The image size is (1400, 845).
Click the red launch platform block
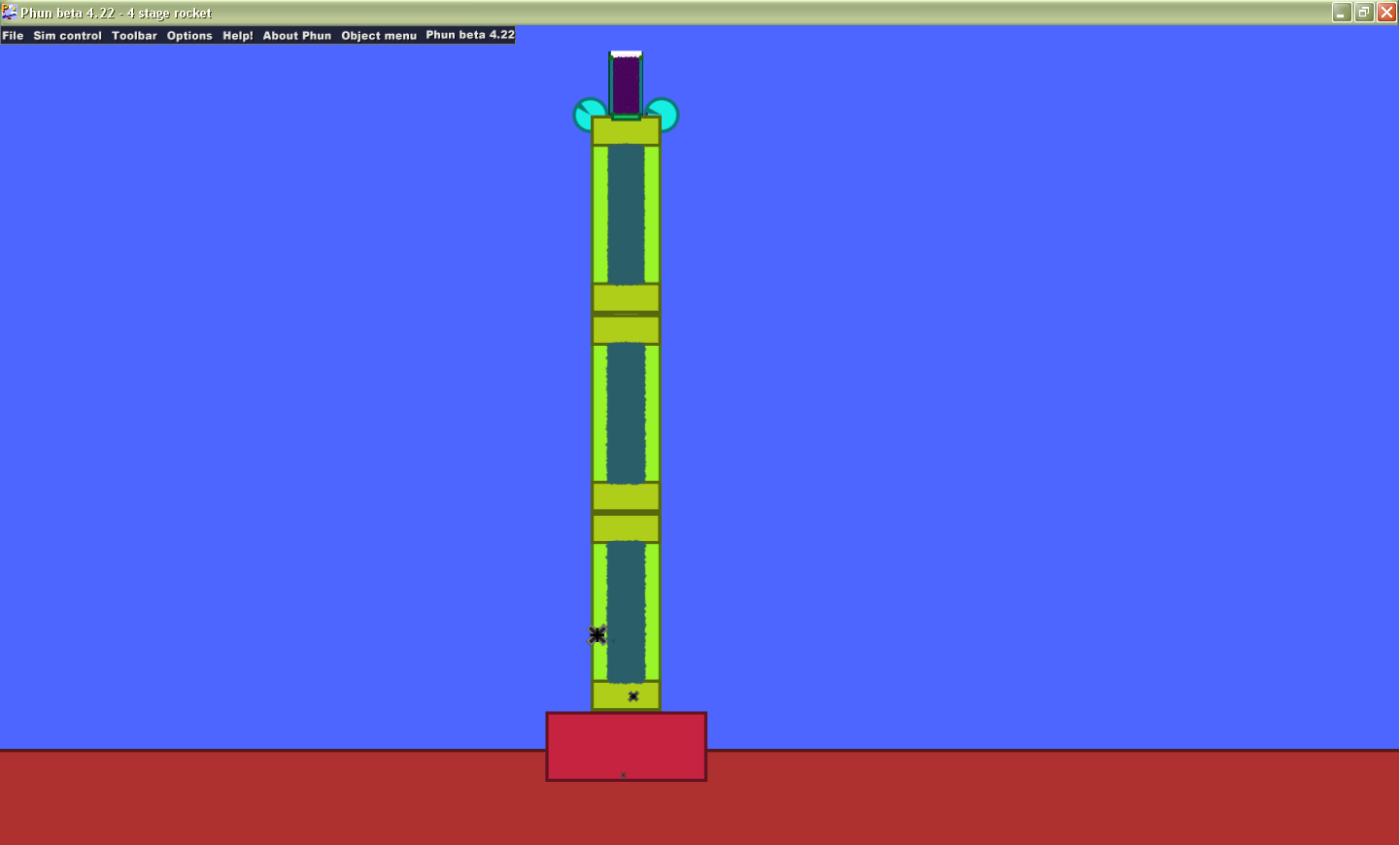(x=626, y=746)
